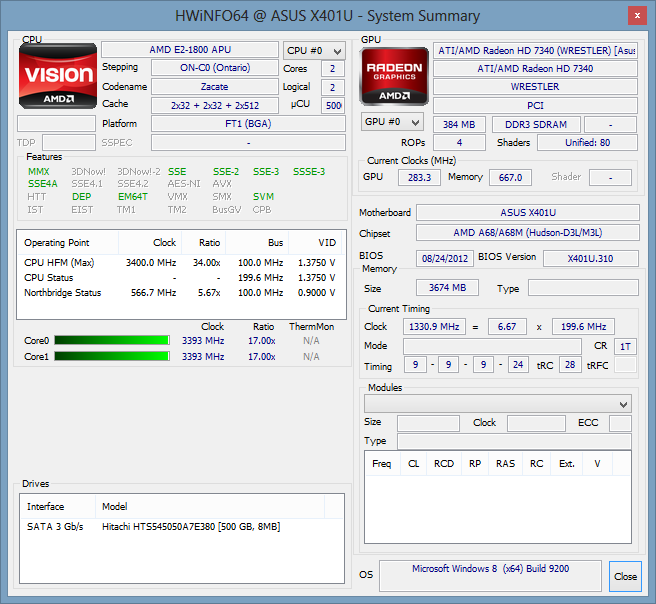Click the CR 1T field
656x604 pixels.
[625, 346]
